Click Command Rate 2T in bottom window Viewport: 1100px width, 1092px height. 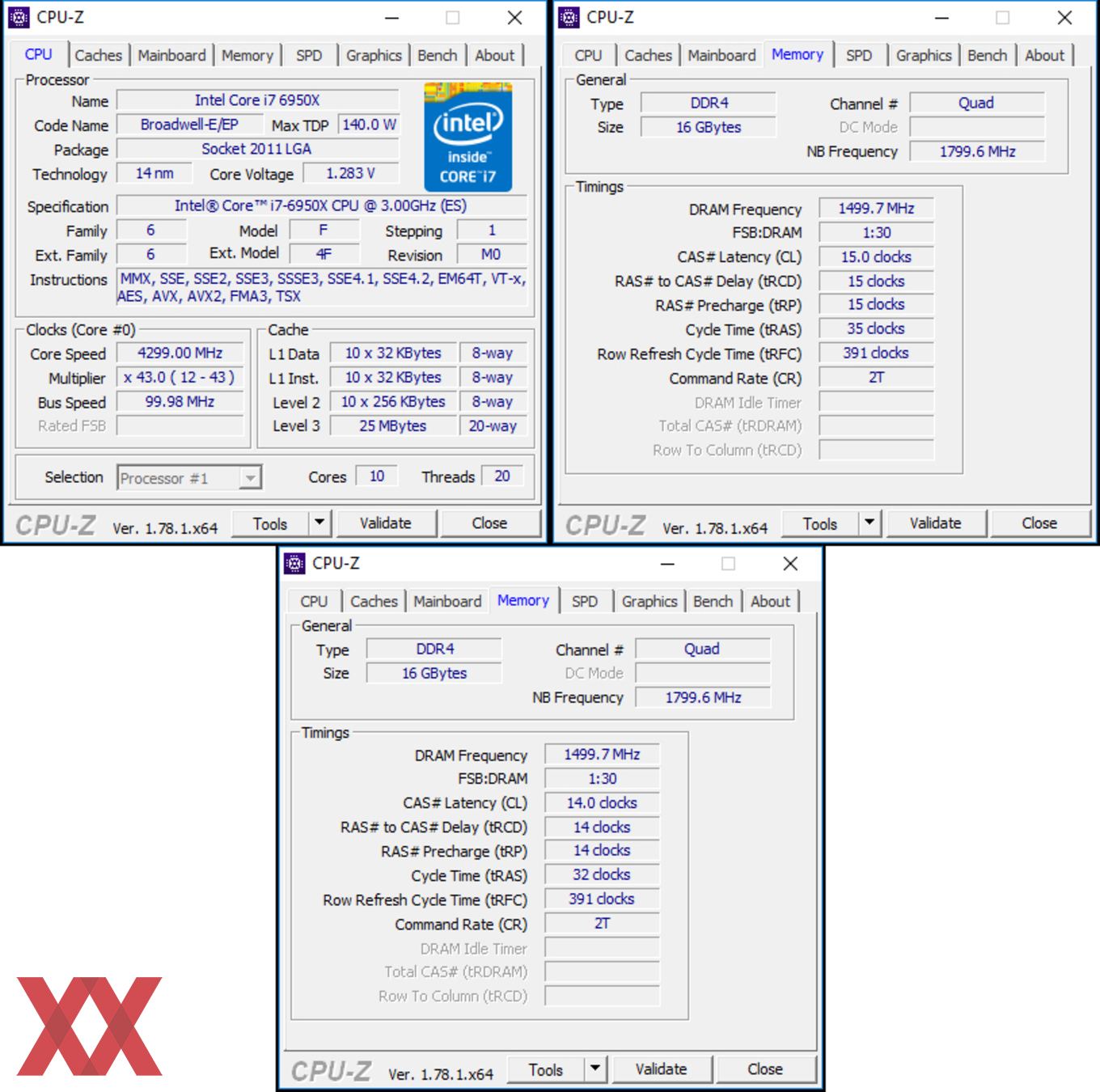(x=603, y=923)
